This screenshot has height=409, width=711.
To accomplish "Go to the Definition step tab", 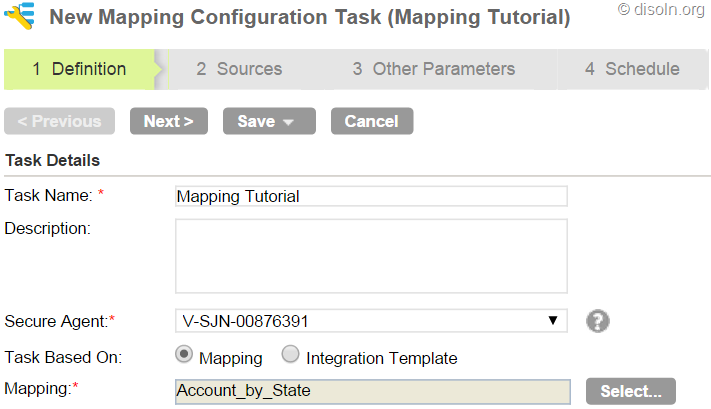I will tap(79, 69).
